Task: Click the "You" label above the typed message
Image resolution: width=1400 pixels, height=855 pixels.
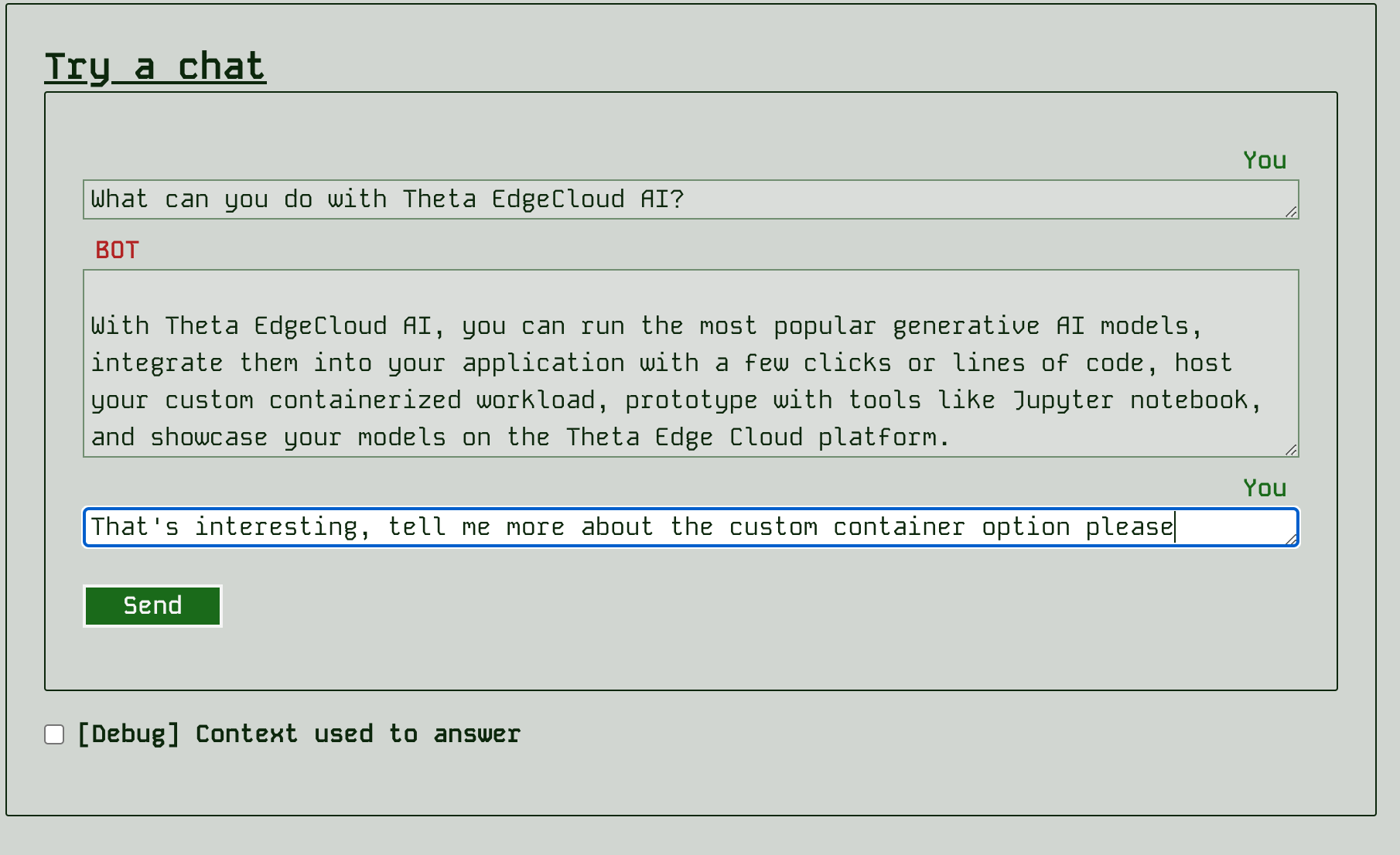Action: tap(1265, 488)
